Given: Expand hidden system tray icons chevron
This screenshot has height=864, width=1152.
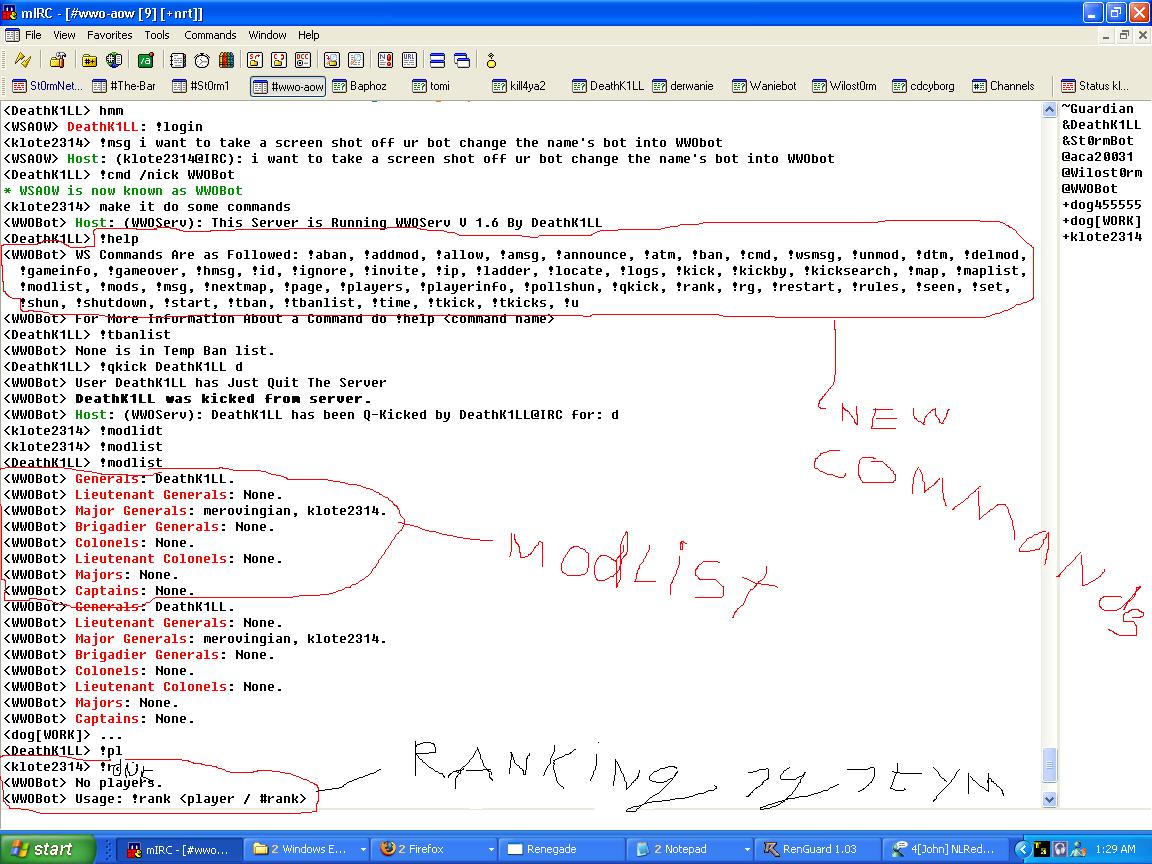Looking at the screenshot, I should (x=1022, y=849).
